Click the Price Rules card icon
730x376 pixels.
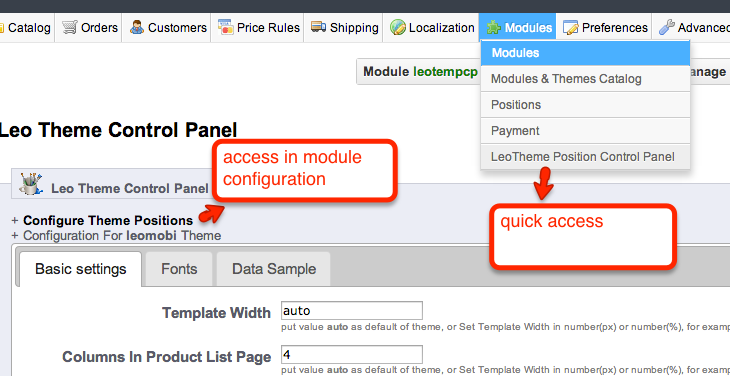(x=225, y=27)
